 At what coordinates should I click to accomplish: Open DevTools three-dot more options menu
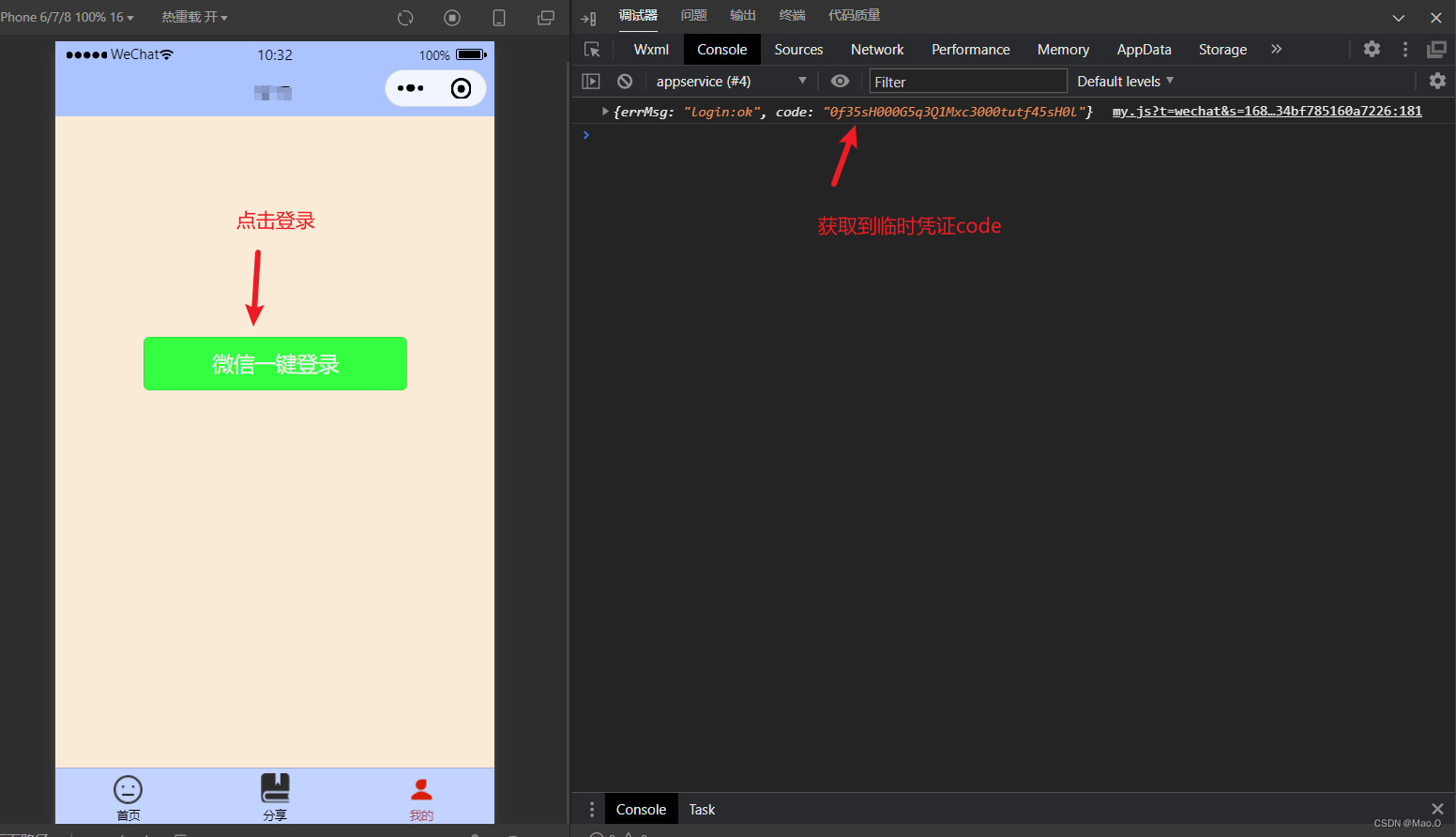[1405, 49]
